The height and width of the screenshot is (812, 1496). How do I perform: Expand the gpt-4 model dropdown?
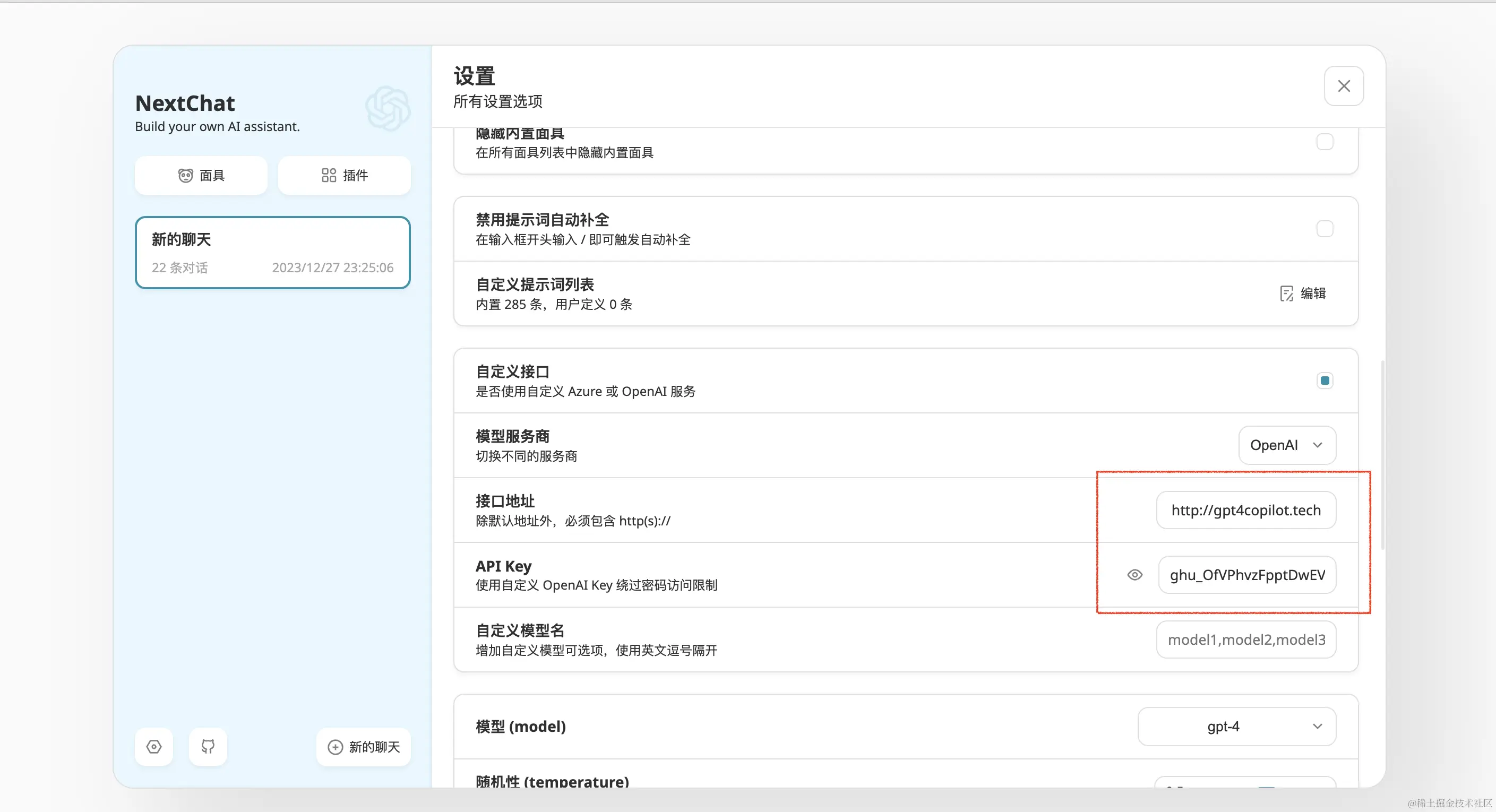[1236, 726]
